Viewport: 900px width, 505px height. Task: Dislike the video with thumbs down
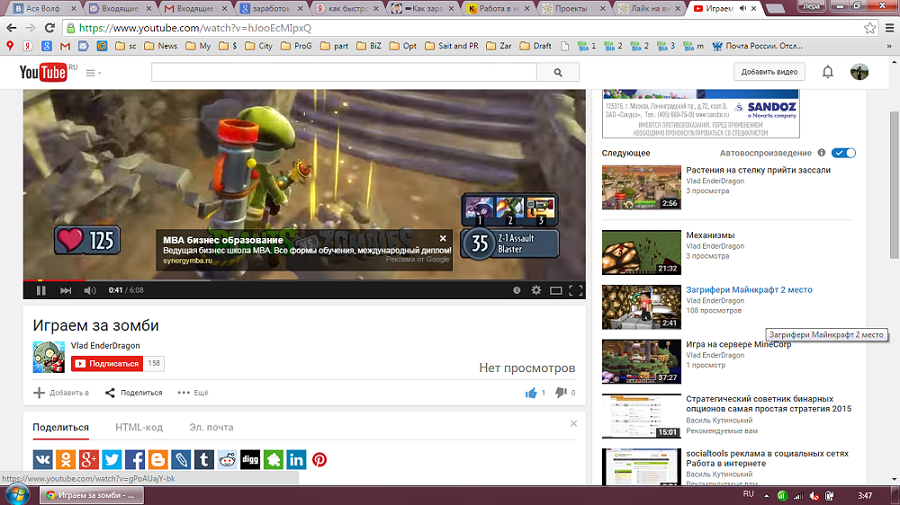pos(561,393)
